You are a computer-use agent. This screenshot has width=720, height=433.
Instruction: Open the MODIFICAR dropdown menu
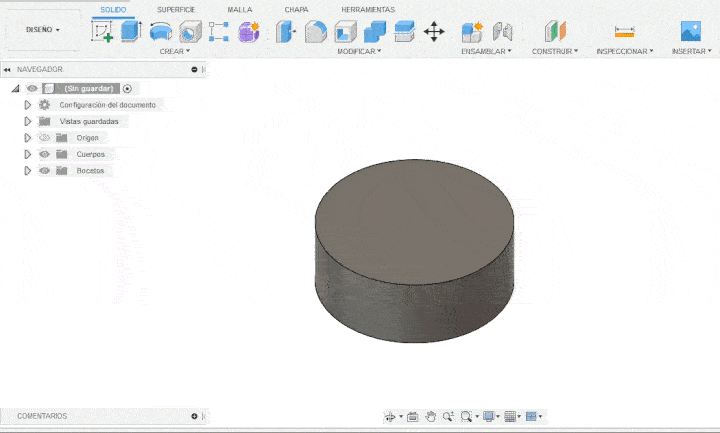(359, 50)
